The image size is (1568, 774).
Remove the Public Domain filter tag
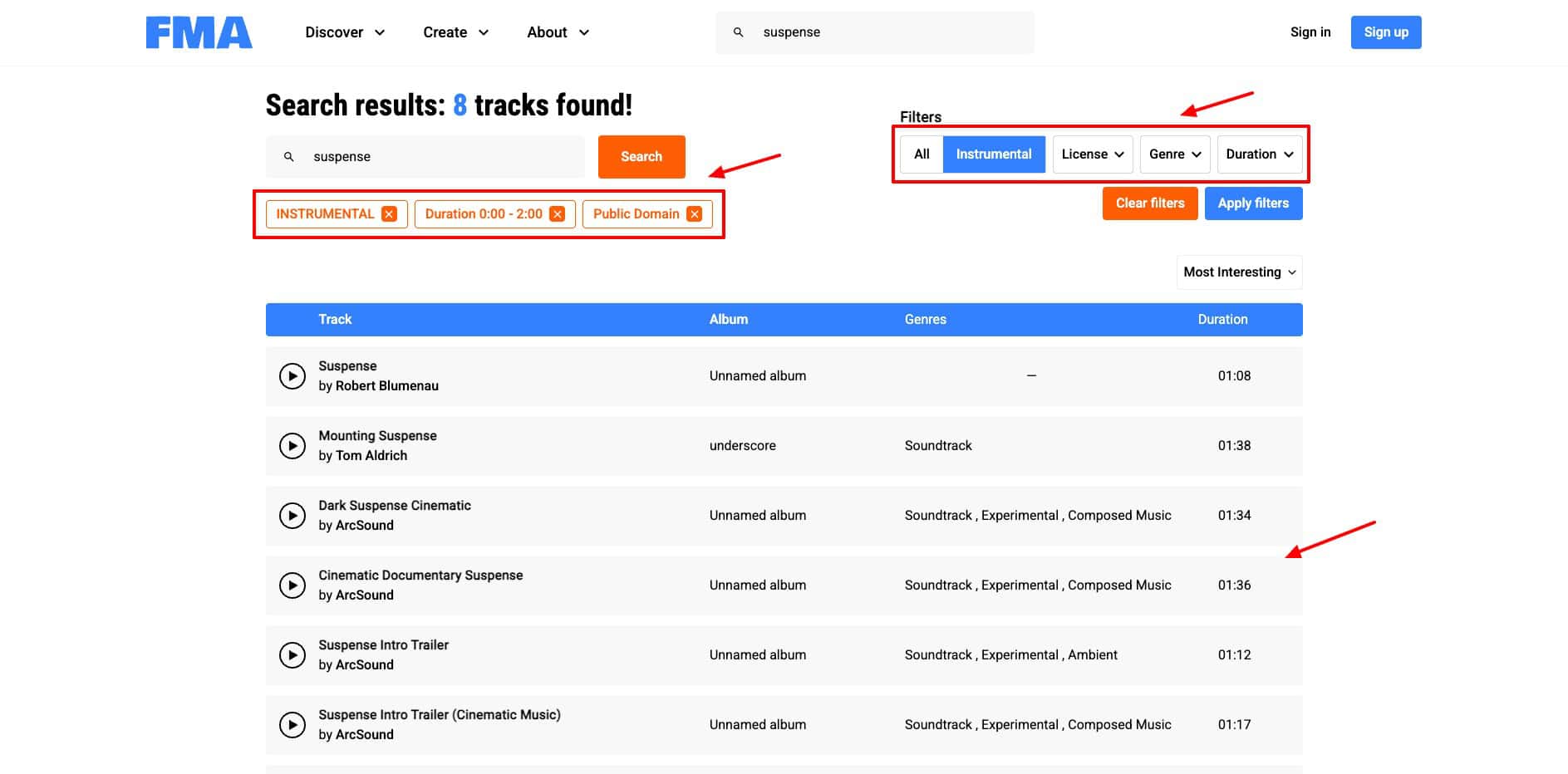pos(694,214)
